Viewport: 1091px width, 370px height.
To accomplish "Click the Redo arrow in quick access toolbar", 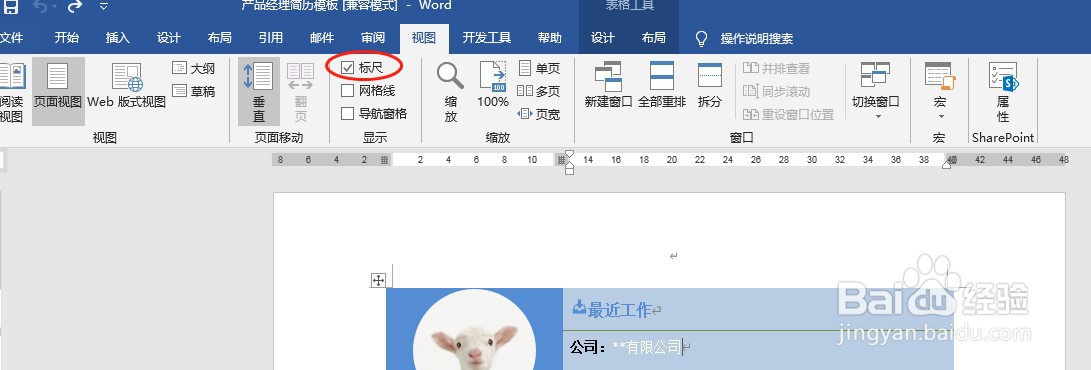I will (75, 6).
